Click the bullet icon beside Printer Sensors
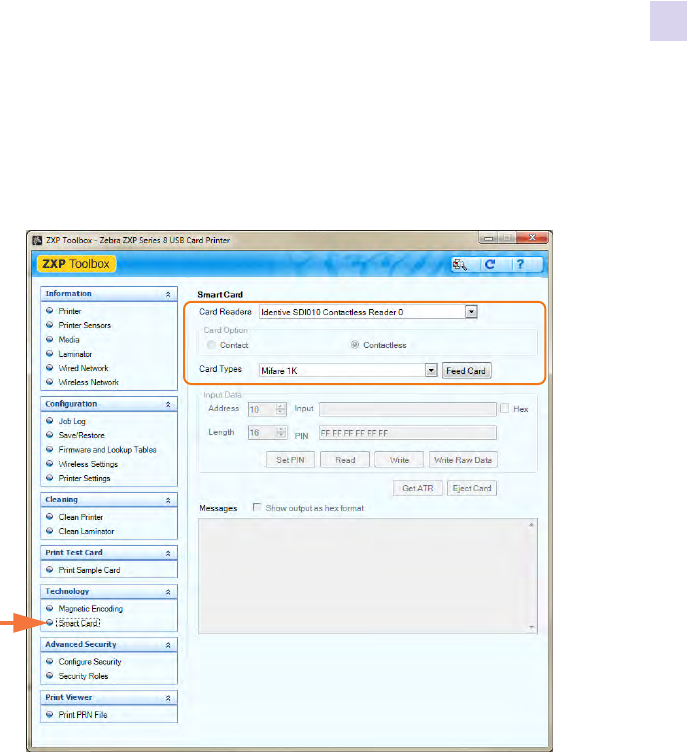The height and width of the screenshot is (752, 689). click(x=49, y=325)
